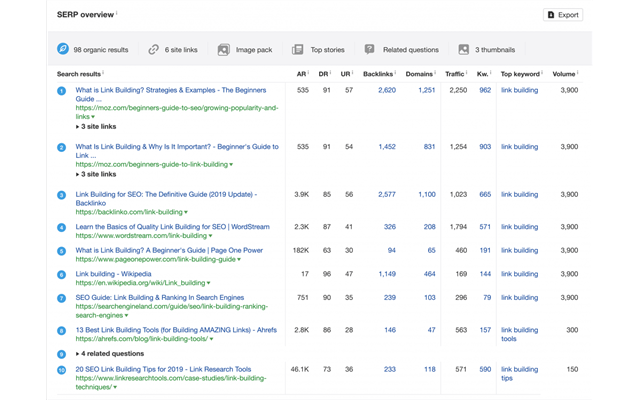
Task: Sort by the Backlinks column header
Action: [x=378, y=73]
